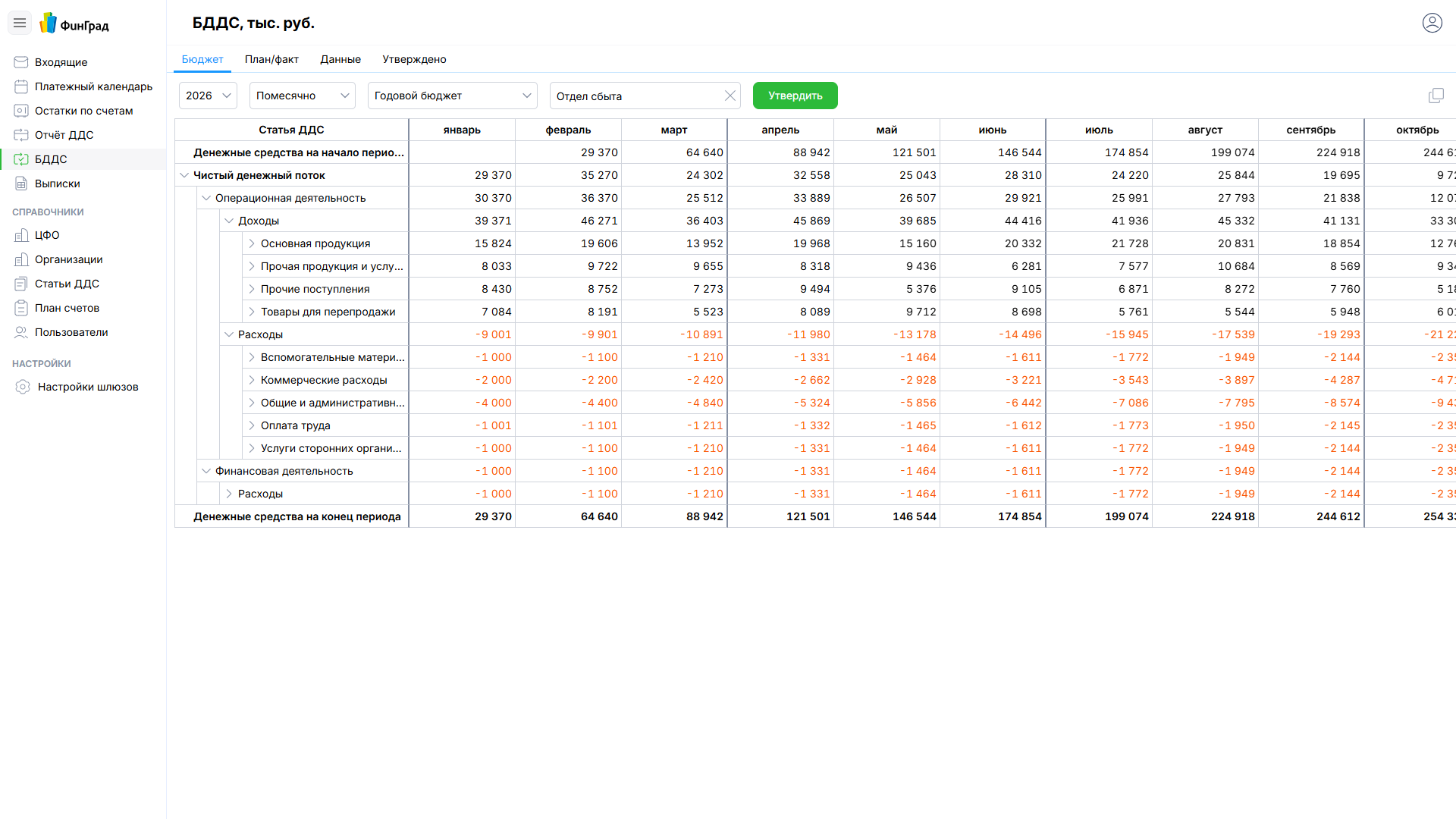The image size is (1456, 819).
Task: Open Платежный календарь calendar icon
Action: click(x=21, y=86)
